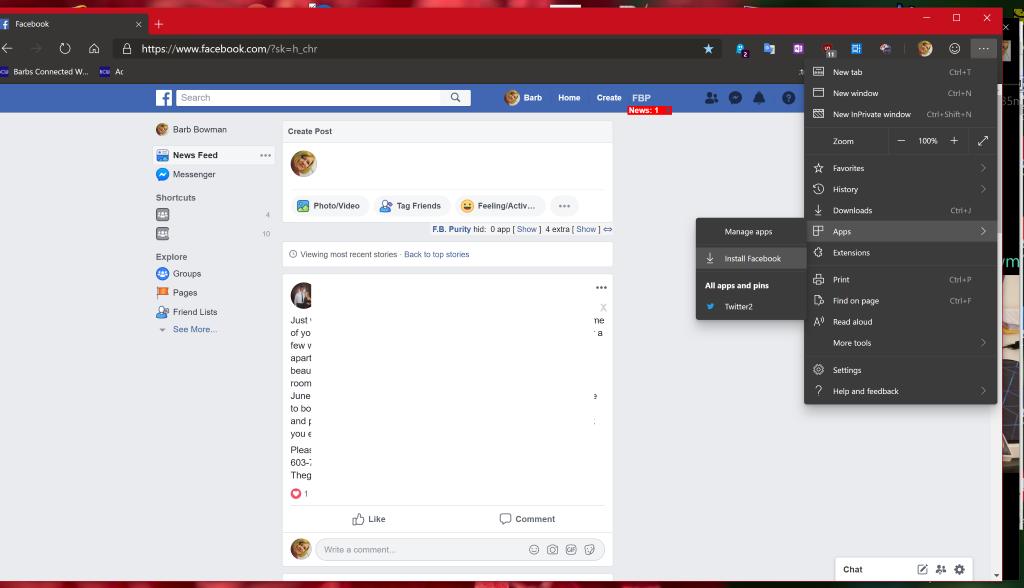The width and height of the screenshot is (1024, 588).
Task: Expand the Favorites submenu
Action: click(x=901, y=168)
